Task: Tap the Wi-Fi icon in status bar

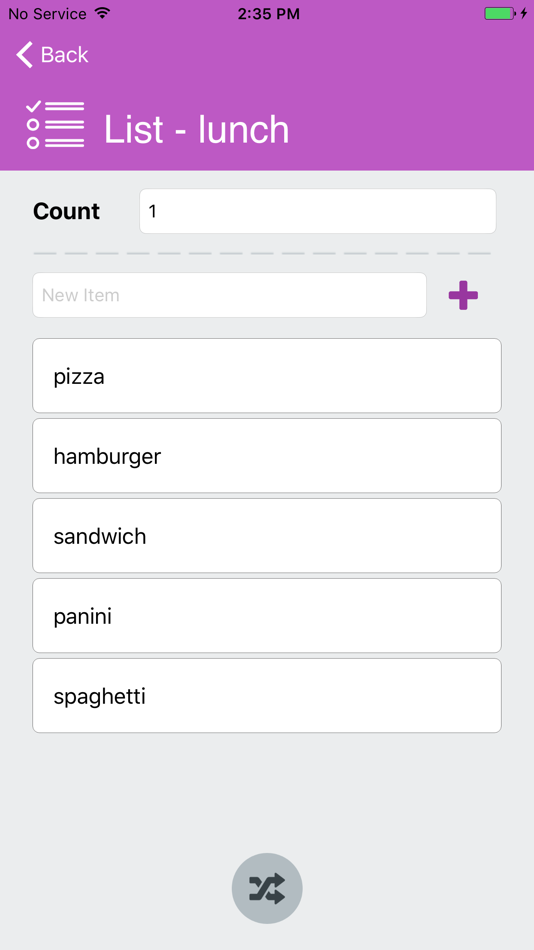Action: point(103,13)
